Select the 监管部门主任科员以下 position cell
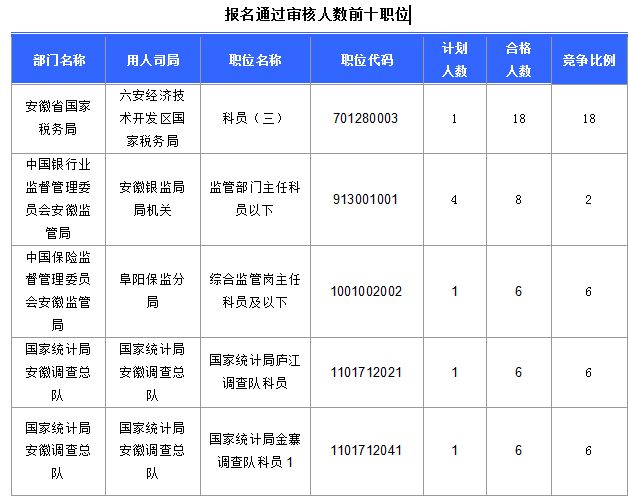629x496 pixels. [254, 198]
